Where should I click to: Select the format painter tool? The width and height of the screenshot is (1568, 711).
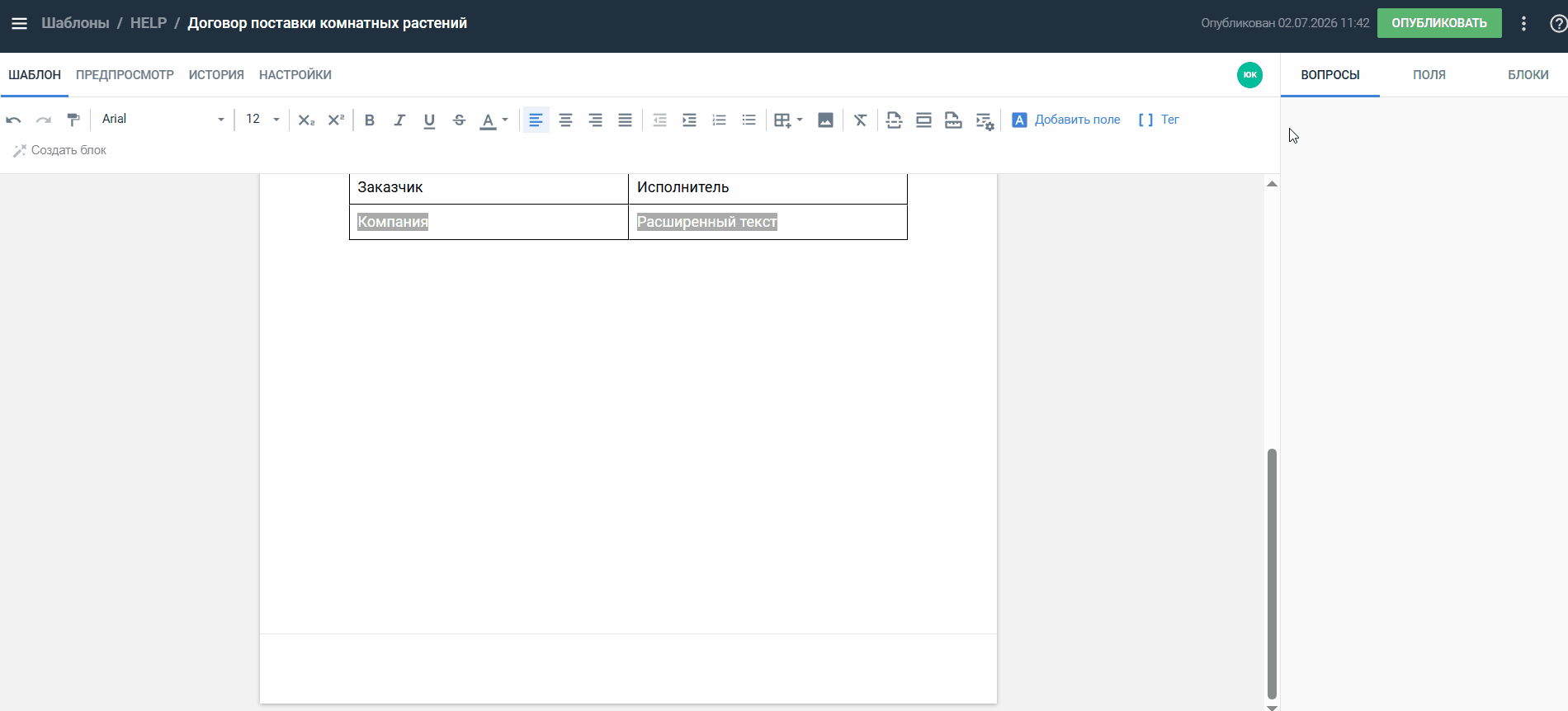73,120
